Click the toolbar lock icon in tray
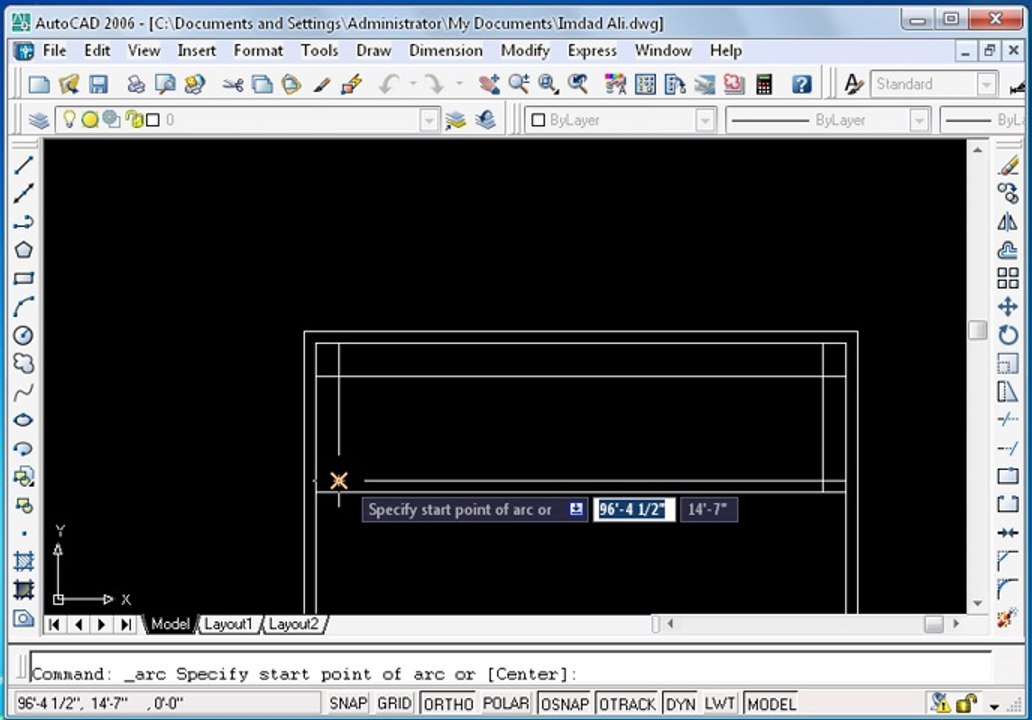 (966, 704)
